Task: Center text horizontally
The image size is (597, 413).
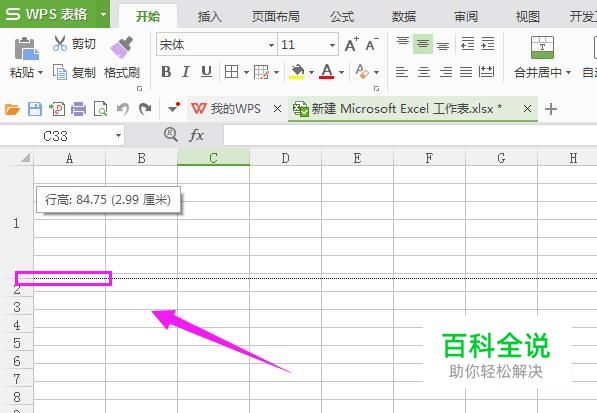Action: click(424, 72)
